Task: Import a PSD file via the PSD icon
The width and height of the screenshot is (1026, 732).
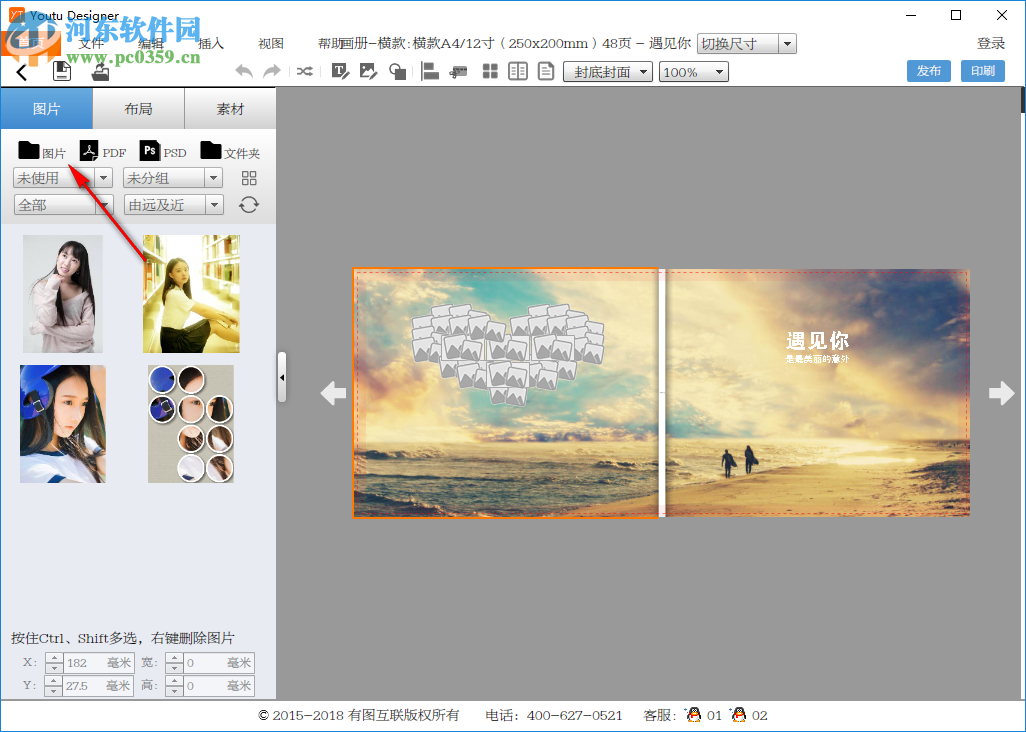Action: tap(163, 150)
